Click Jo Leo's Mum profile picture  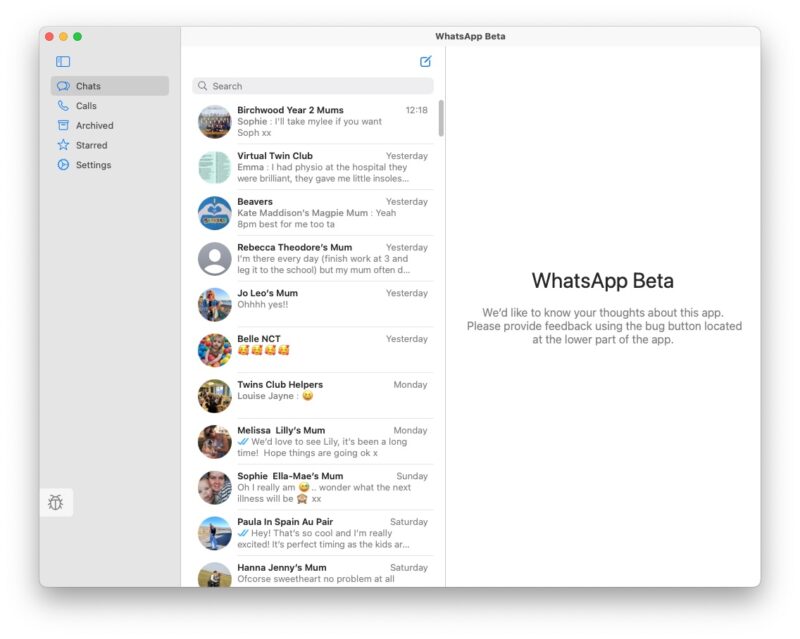pyautogui.click(x=214, y=305)
